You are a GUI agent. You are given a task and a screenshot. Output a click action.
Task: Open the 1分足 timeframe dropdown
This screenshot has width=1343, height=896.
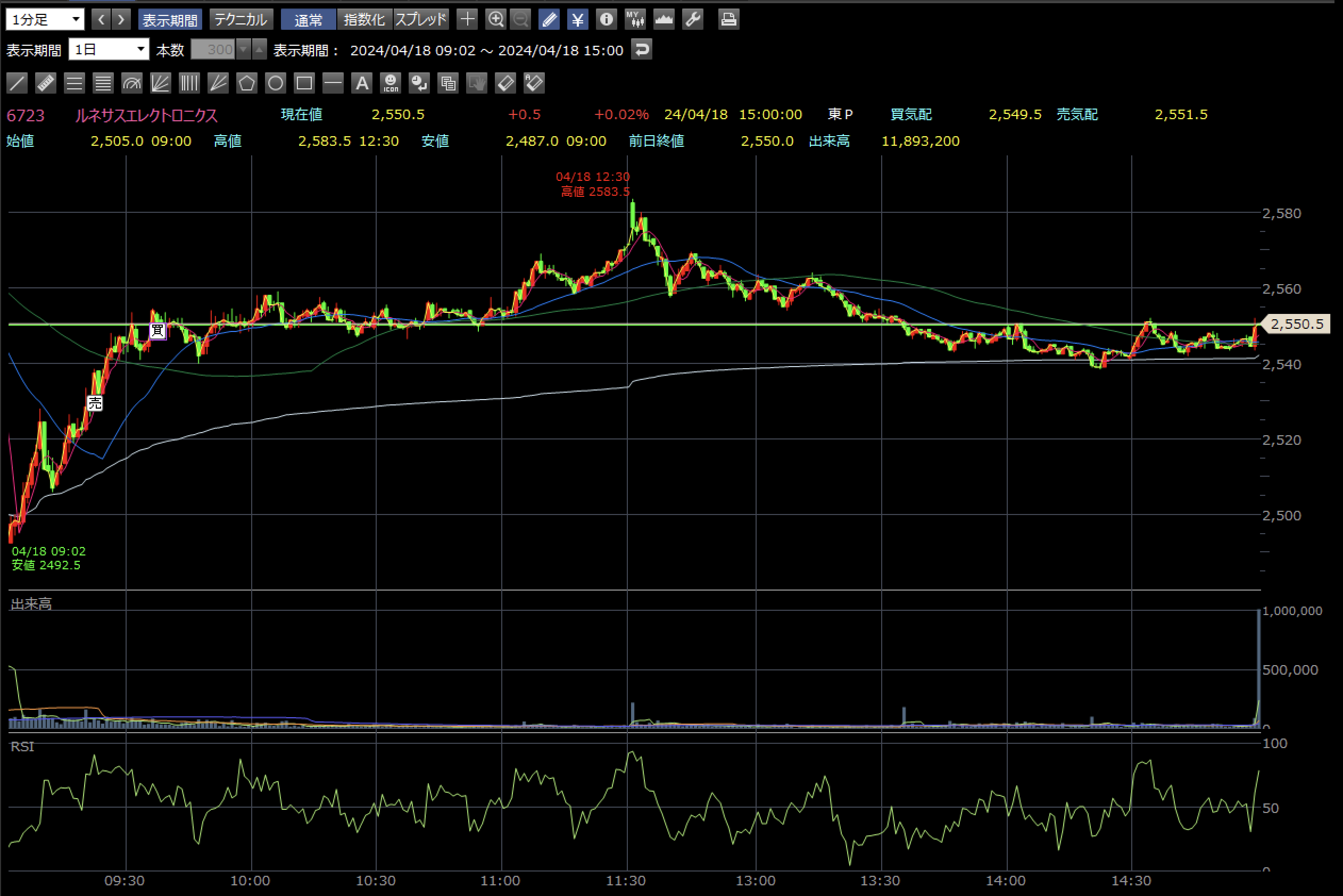[45, 20]
